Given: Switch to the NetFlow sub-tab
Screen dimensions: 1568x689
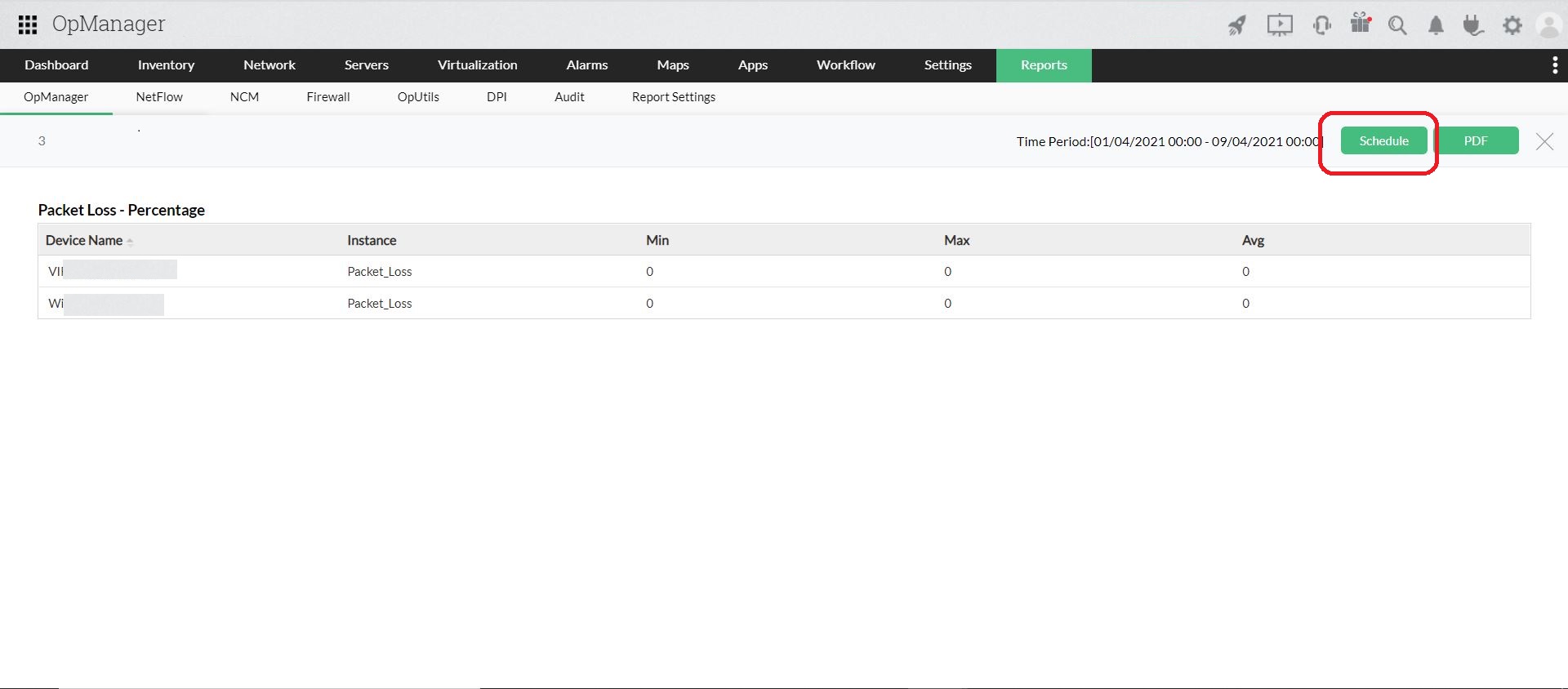Looking at the screenshot, I should coord(159,97).
